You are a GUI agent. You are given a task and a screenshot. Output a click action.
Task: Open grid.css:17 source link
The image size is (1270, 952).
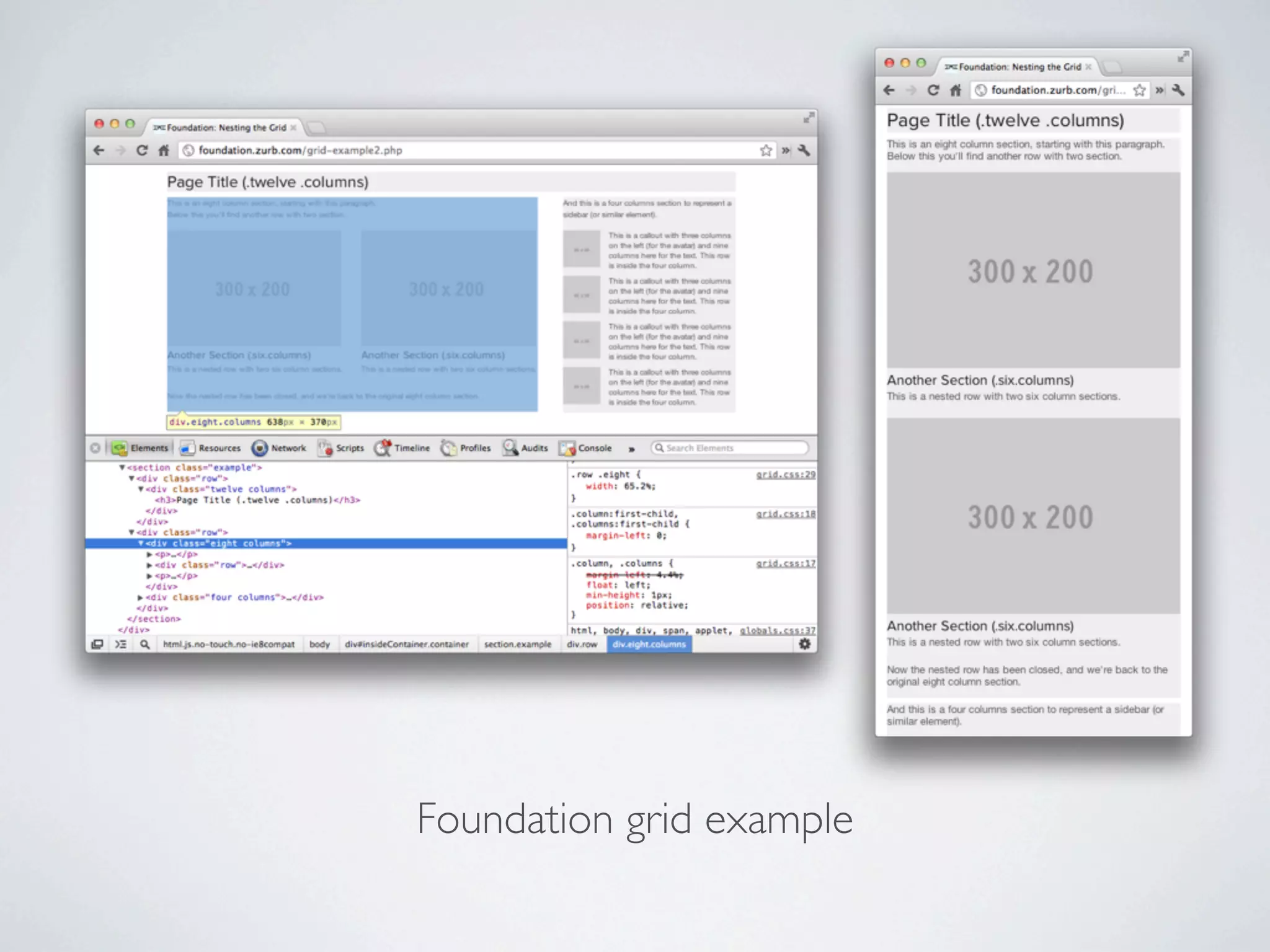coord(786,563)
